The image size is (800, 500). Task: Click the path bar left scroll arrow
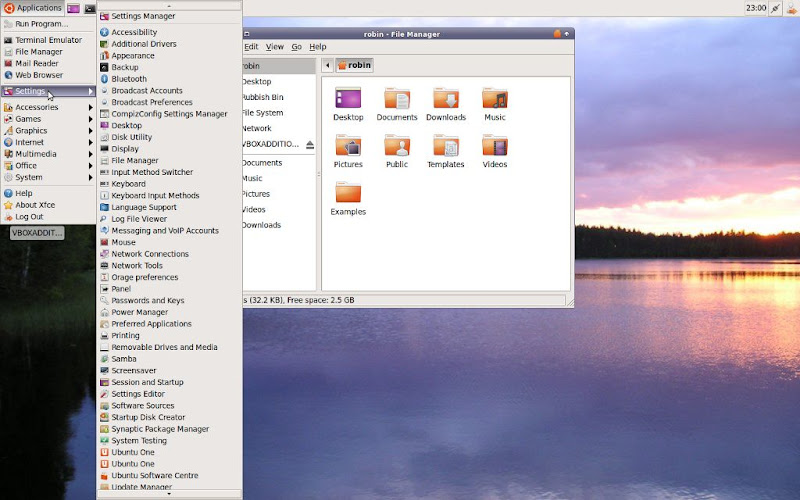pos(327,65)
